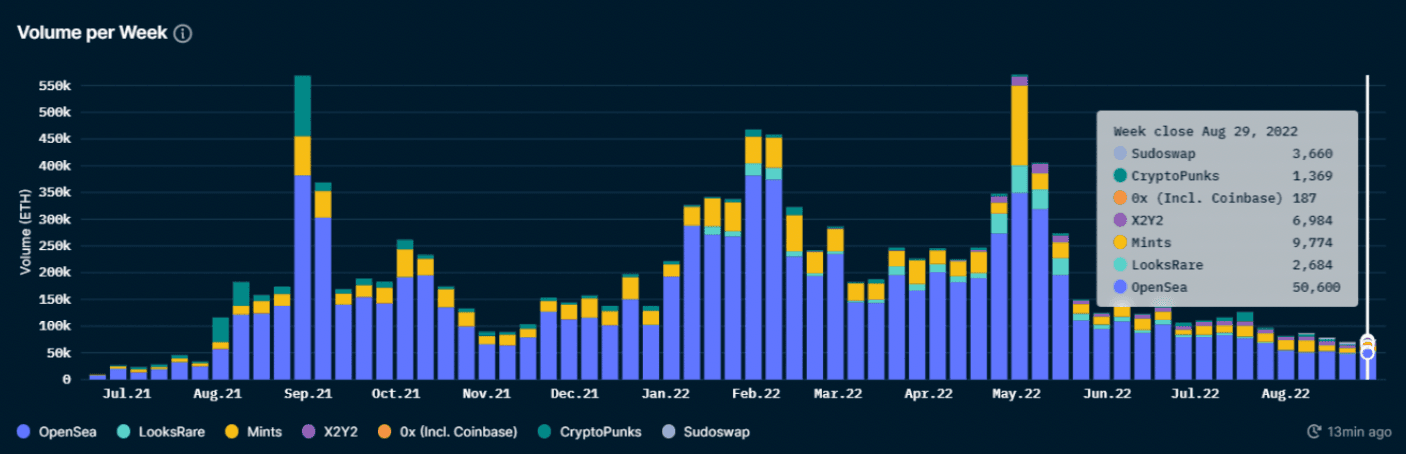Click the Sep.21 x-axis label
Screen dimensions: 1406x454
click(309, 394)
